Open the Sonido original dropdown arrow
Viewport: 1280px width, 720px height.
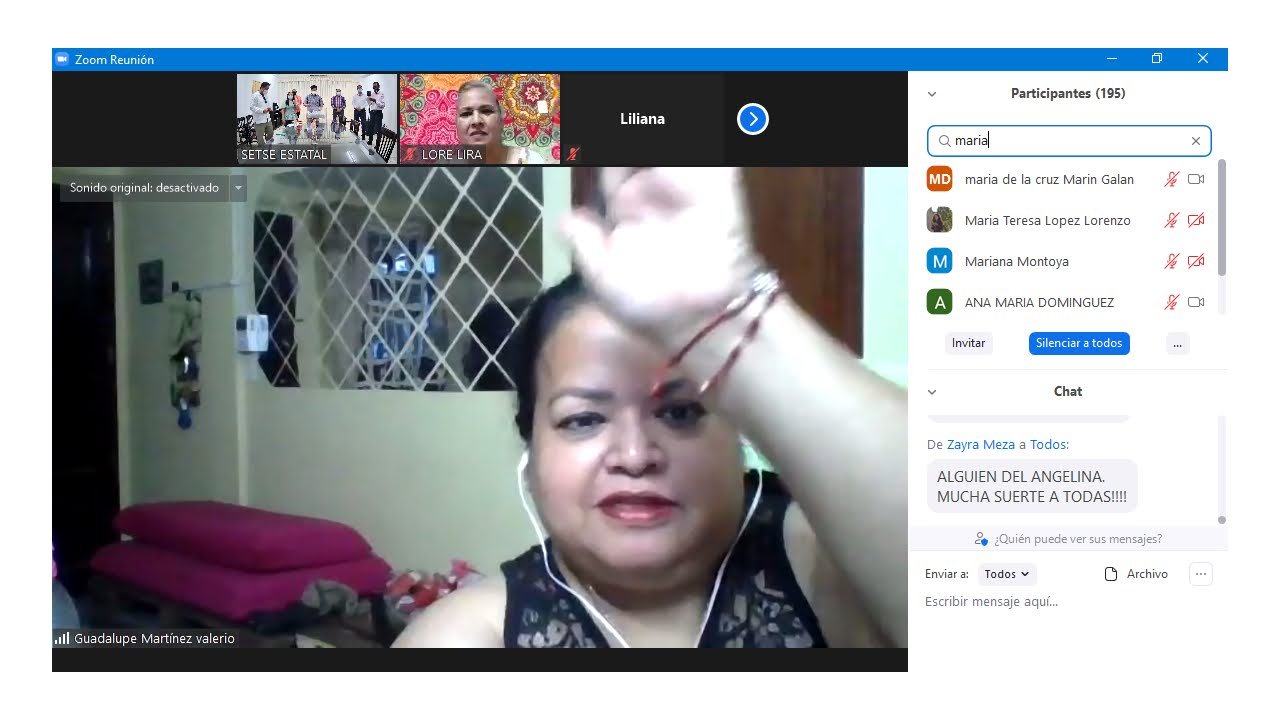point(238,187)
